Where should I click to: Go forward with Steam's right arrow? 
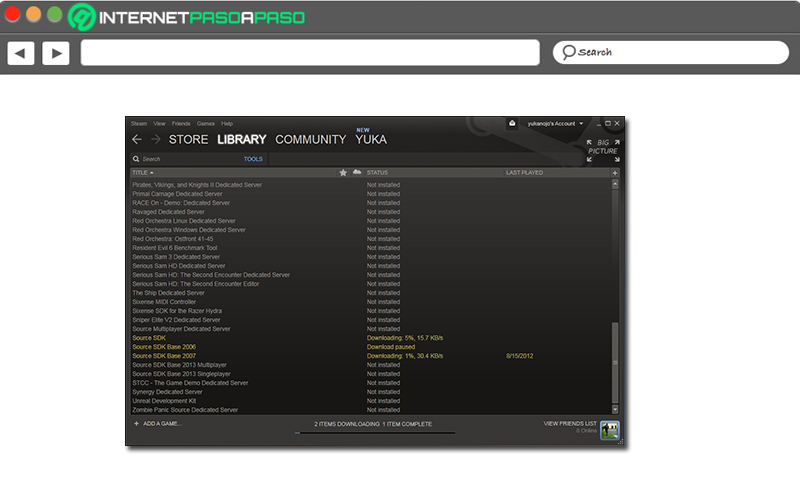pyautogui.click(x=156, y=139)
